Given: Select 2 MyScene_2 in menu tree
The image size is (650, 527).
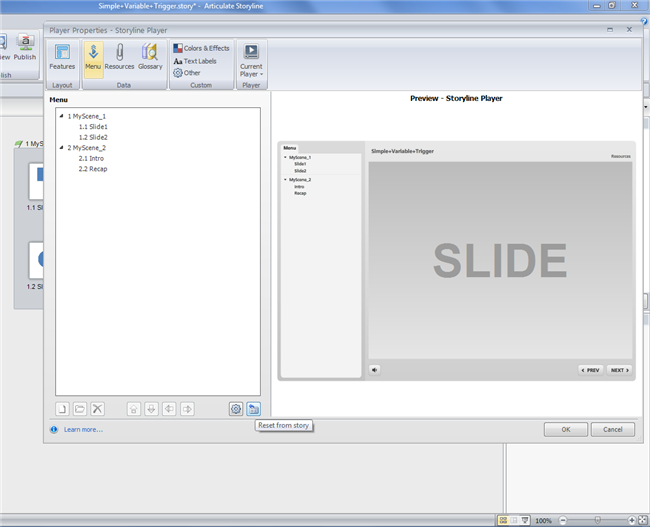Looking at the screenshot, I should (87, 148).
